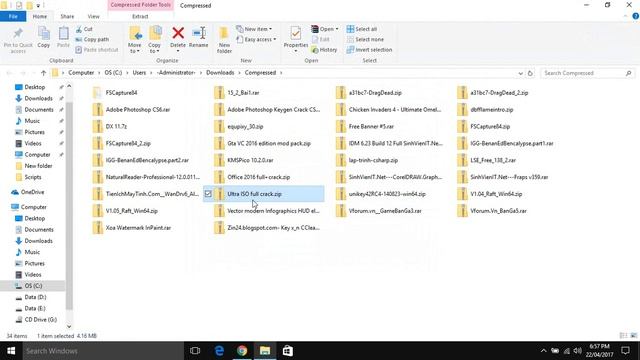Select CD Drive (G:) in navigation pane

40,320
